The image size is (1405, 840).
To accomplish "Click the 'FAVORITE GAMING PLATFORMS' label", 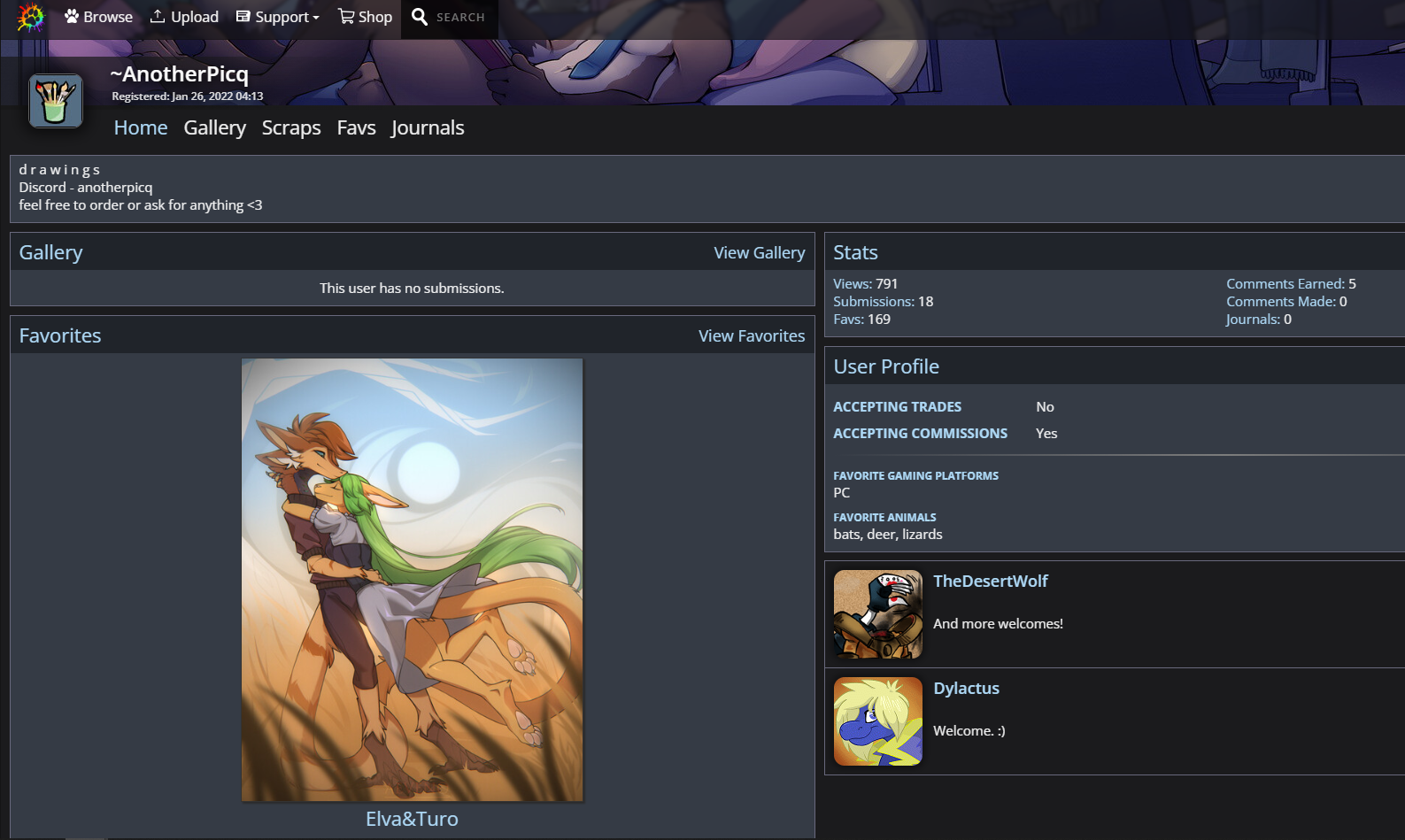I will point(915,475).
